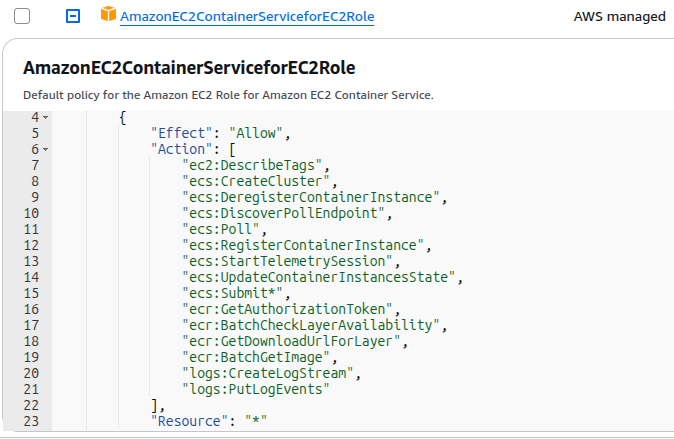
Task: Fold the Action array at line 6 arrow
Action: (46, 150)
